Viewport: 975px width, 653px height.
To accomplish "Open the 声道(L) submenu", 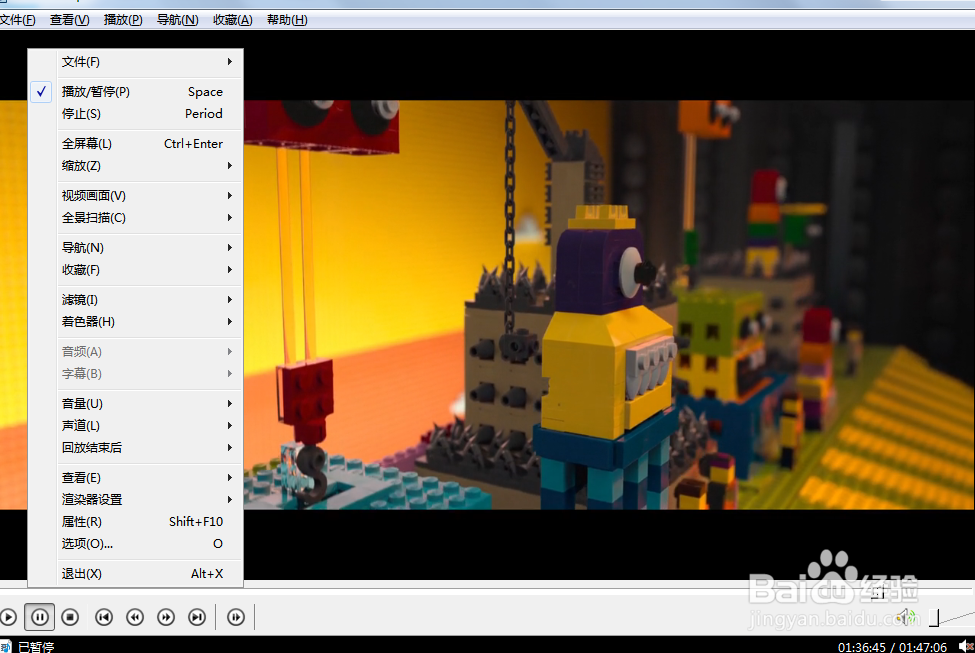I will [136, 425].
